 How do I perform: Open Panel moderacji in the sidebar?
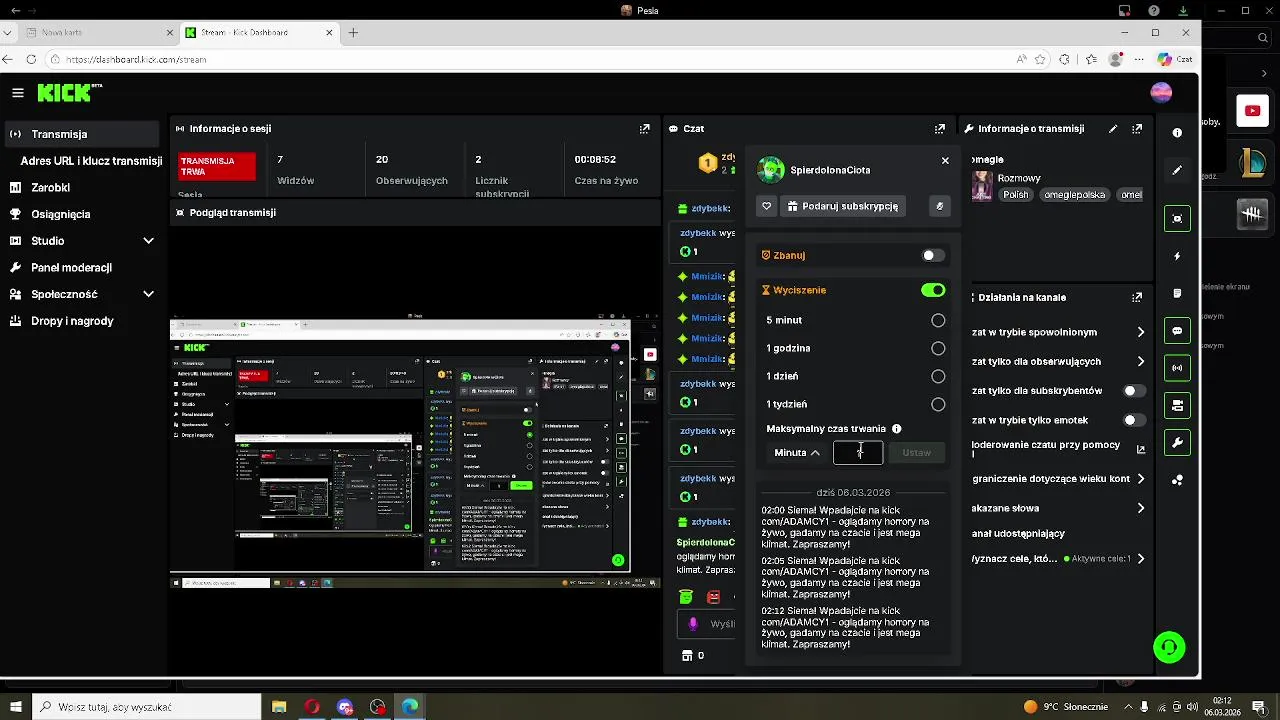[71, 268]
